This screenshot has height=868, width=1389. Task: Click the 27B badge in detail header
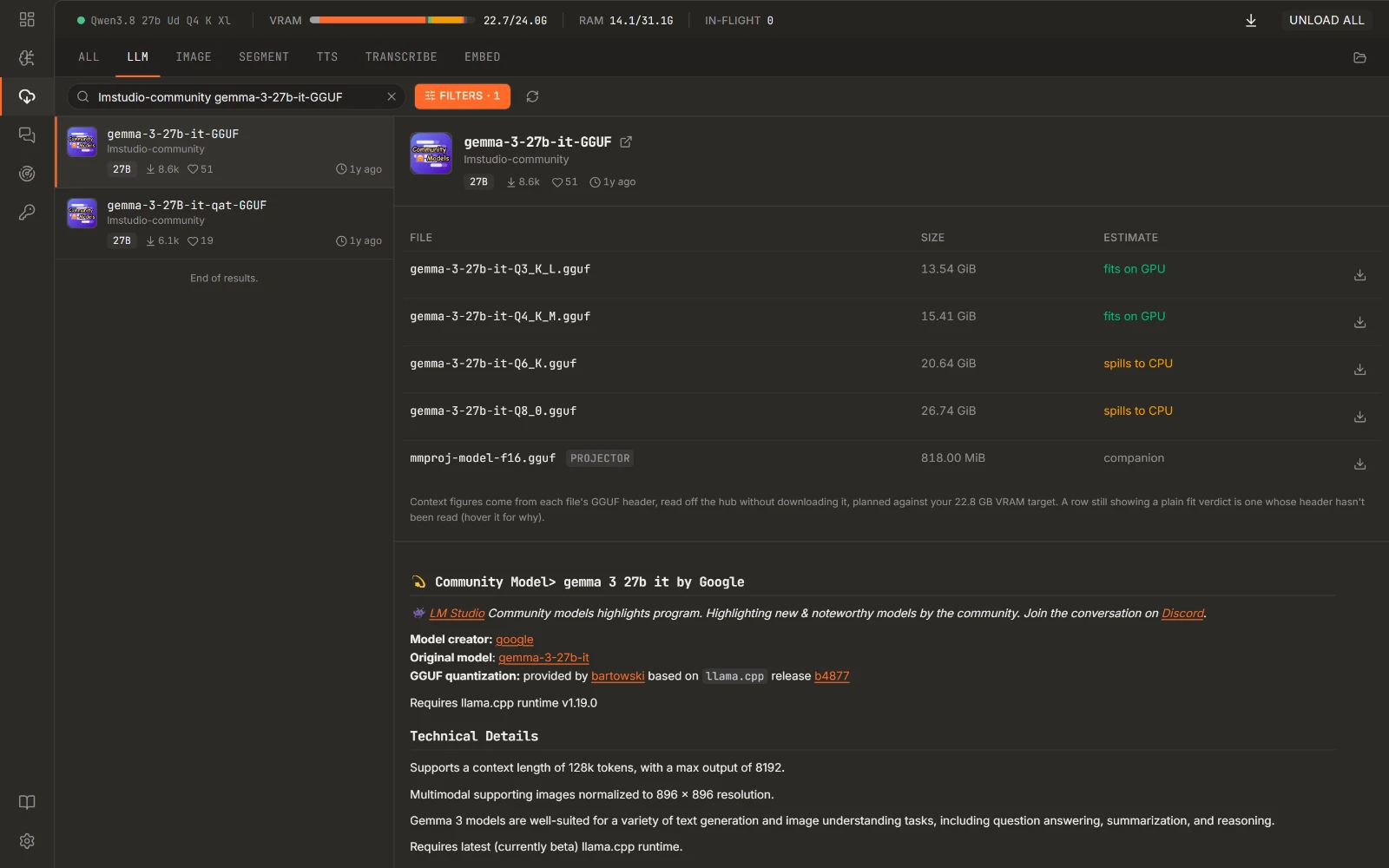479,182
